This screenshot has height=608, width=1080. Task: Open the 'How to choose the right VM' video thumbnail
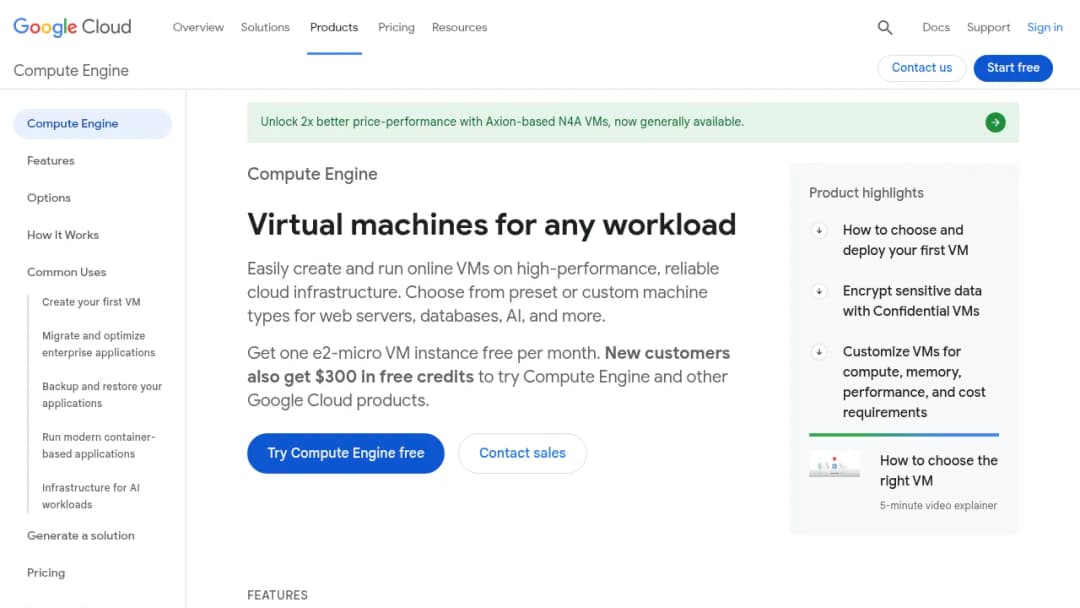tap(834, 465)
